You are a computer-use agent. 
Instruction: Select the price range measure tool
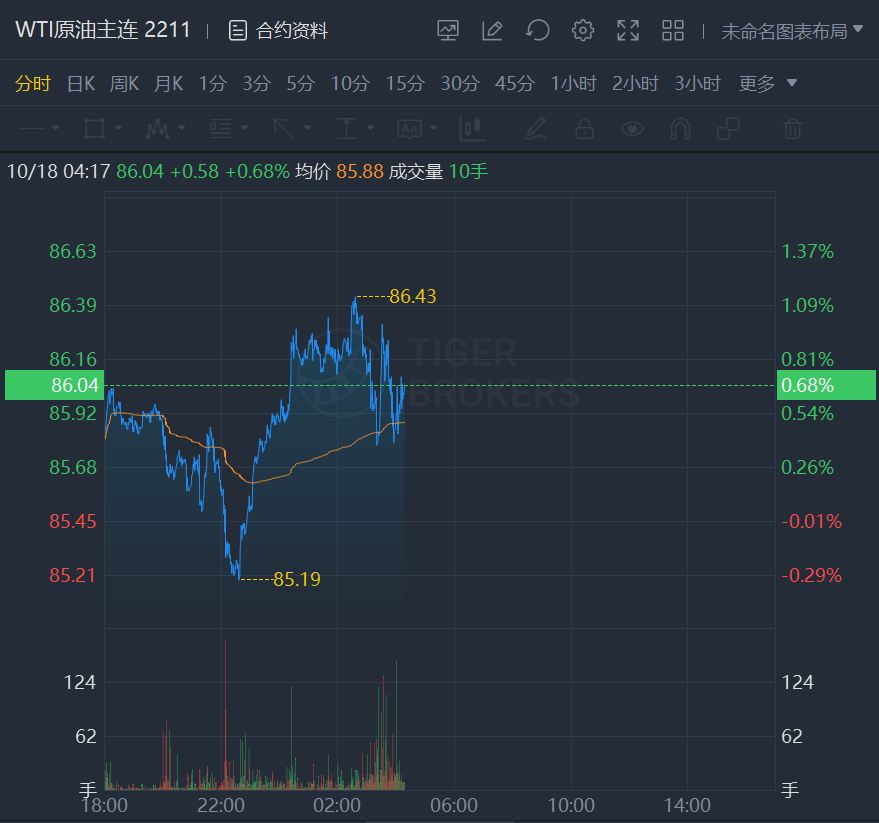pyautogui.click(x=346, y=128)
